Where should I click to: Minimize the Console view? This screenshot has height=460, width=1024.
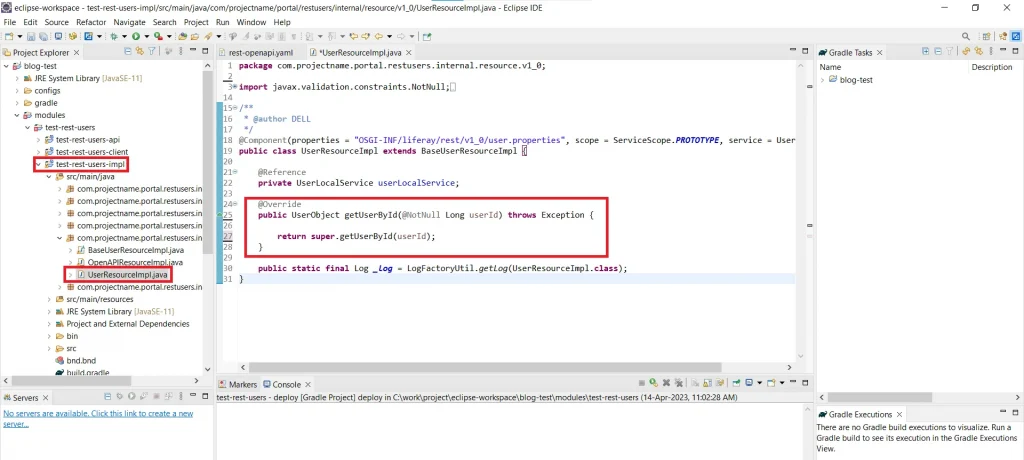[793, 382]
